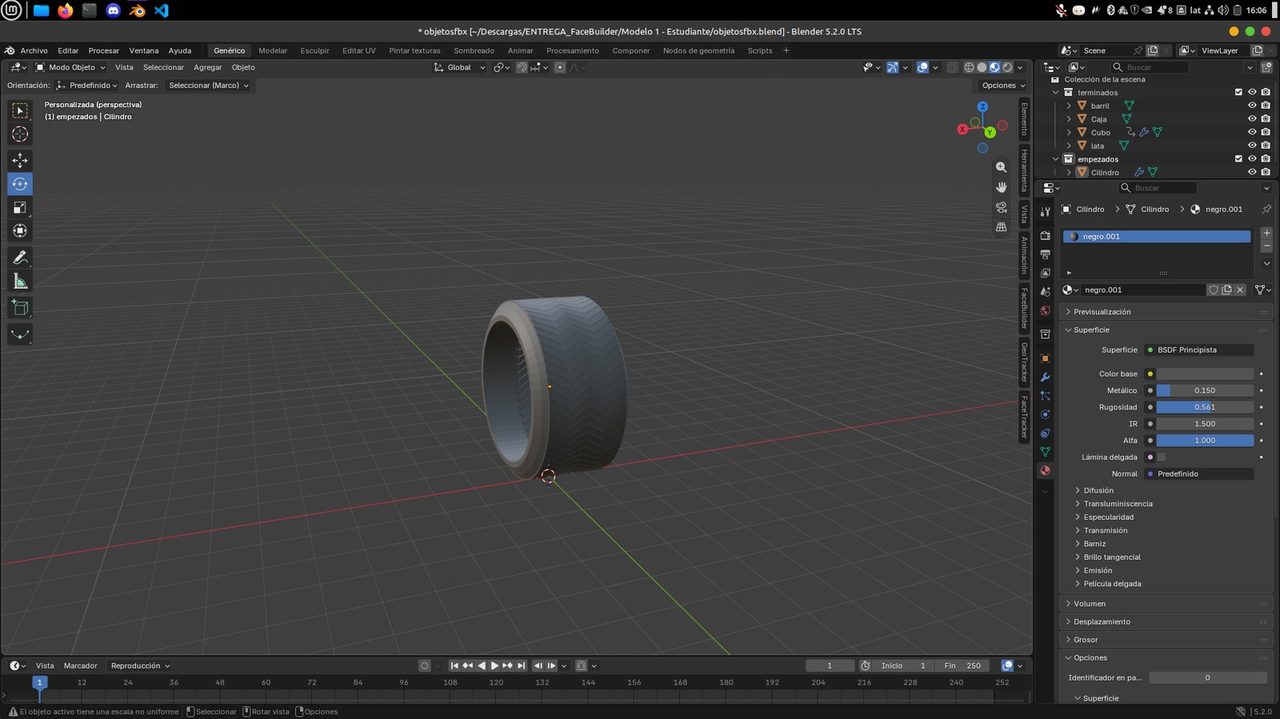Click the viewport zoom magnifier icon

tap(1001, 168)
